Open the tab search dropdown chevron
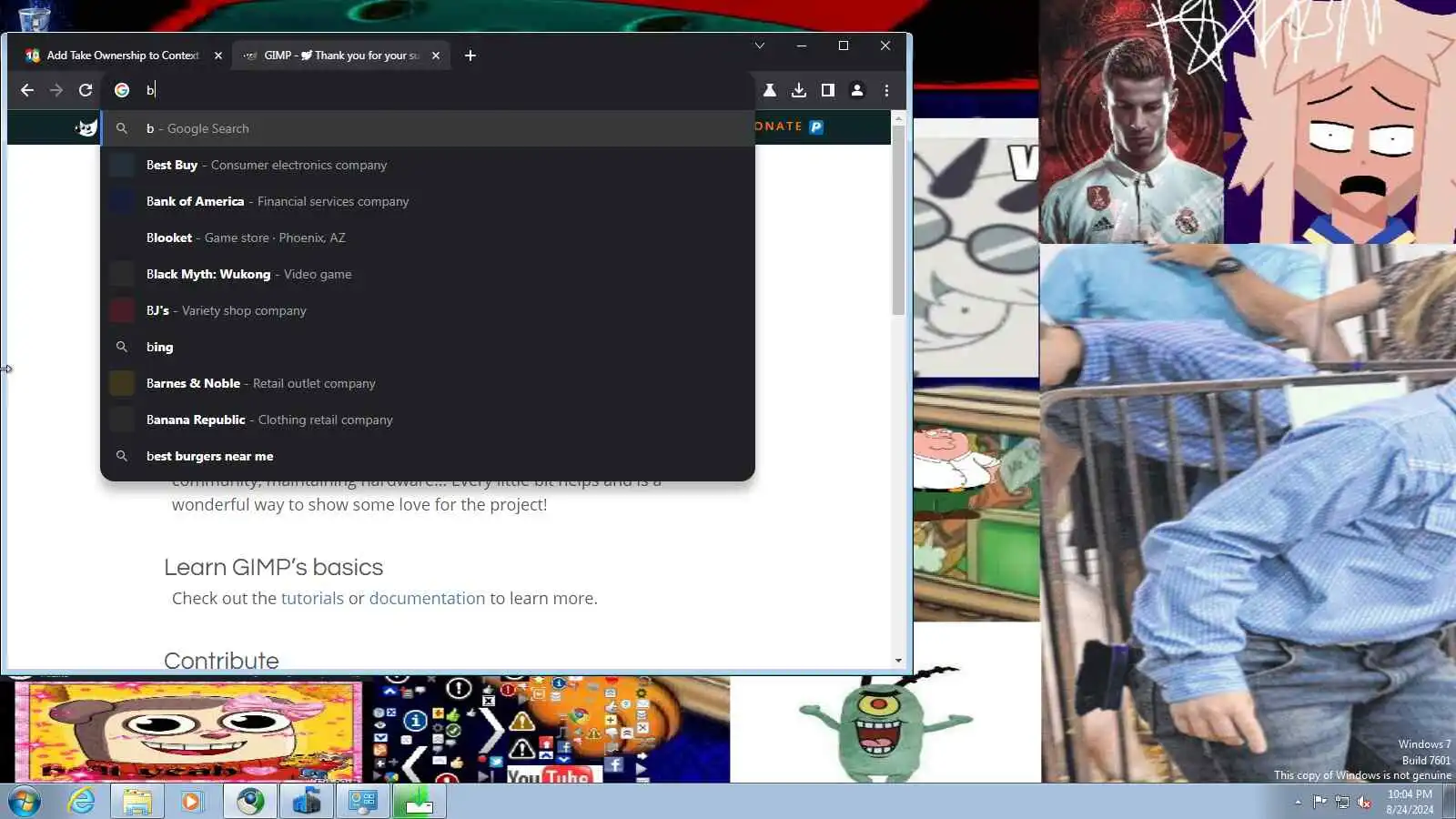Screen dimensions: 1456x819 click(x=760, y=45)
